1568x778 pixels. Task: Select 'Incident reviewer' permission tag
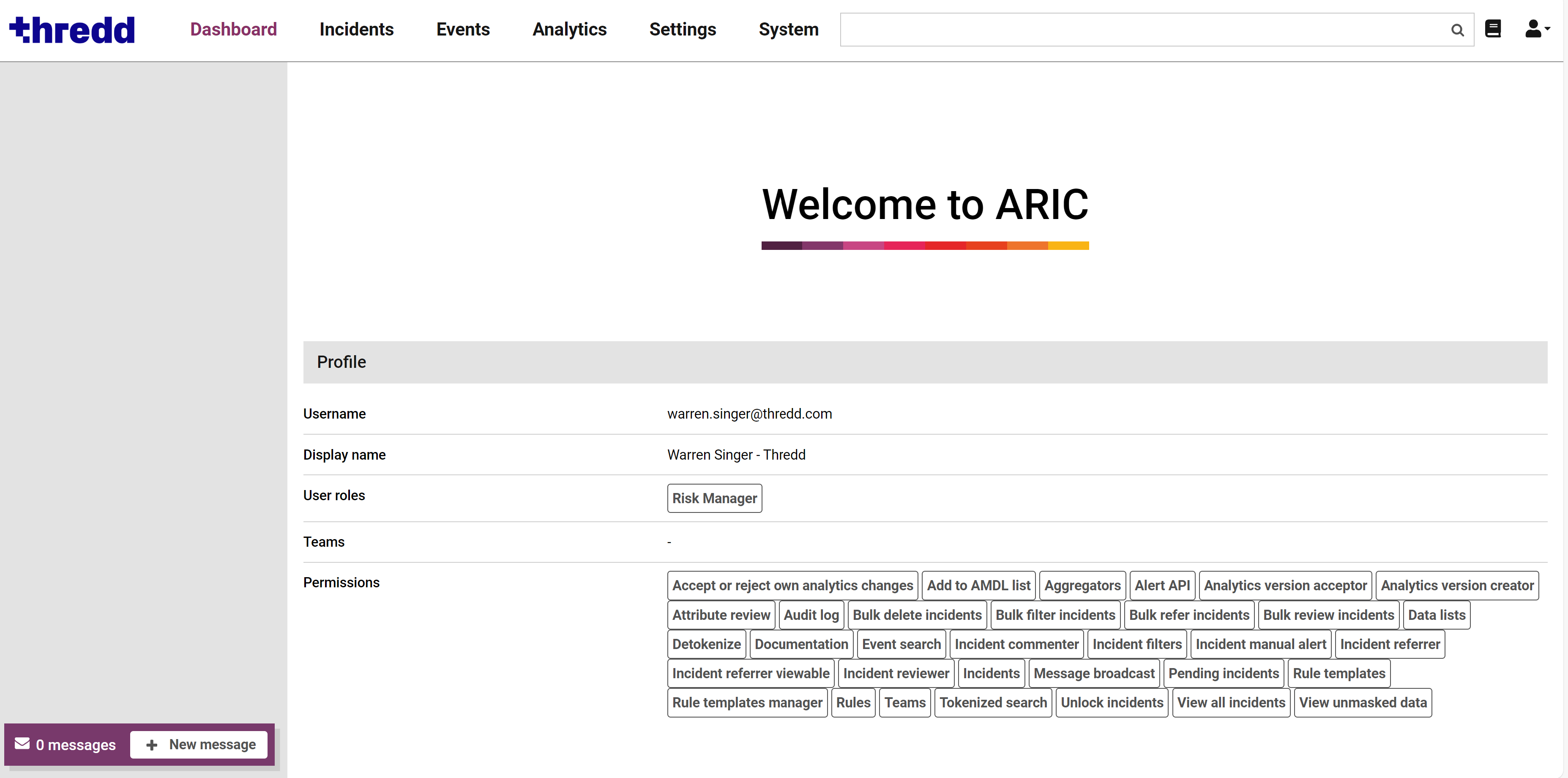pyautogui.click(x=896, y=673)
